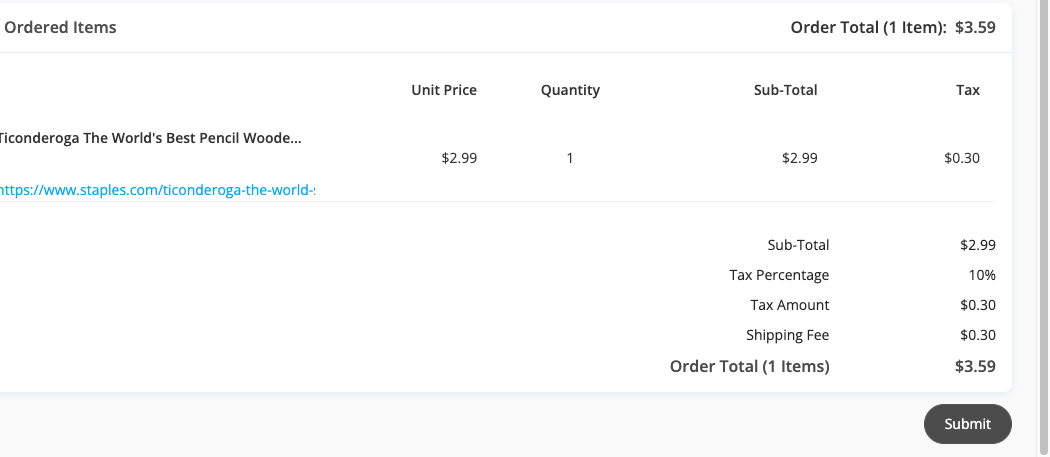Click the item row's $0.30 tax value
Viewport: 1050px width, 457px height.
[962, 158]
